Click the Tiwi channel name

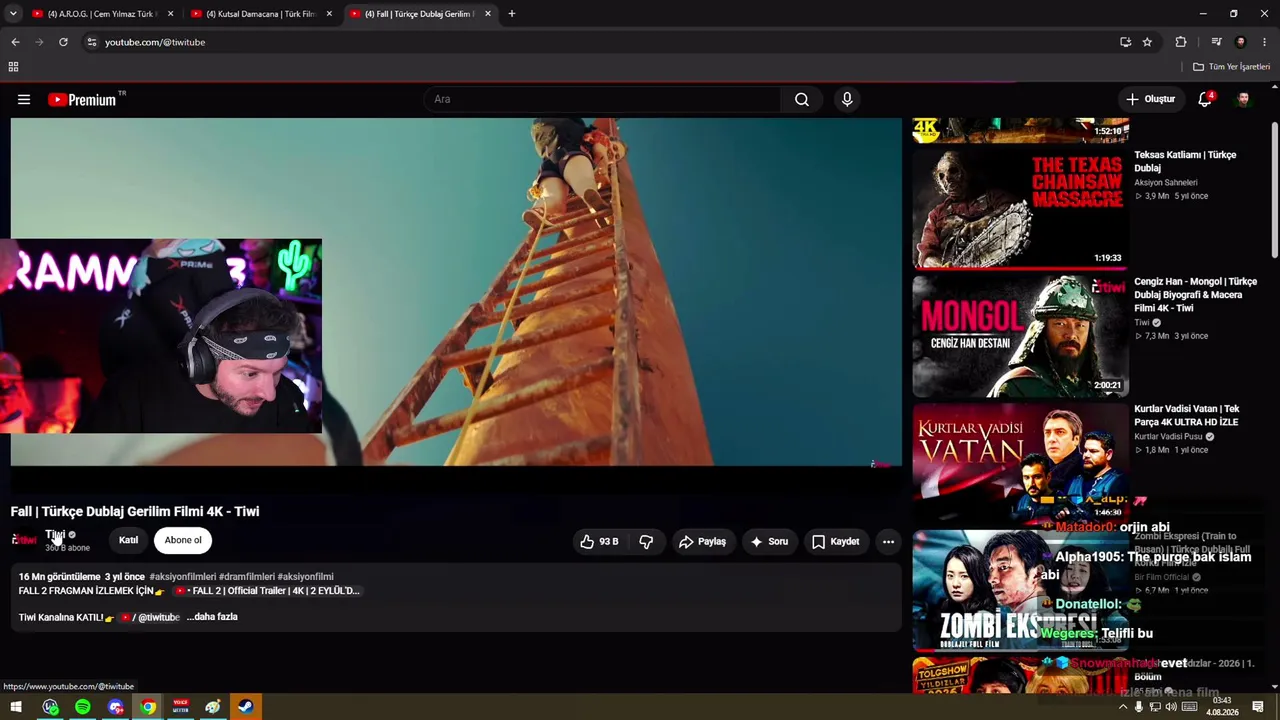point(54,535)
